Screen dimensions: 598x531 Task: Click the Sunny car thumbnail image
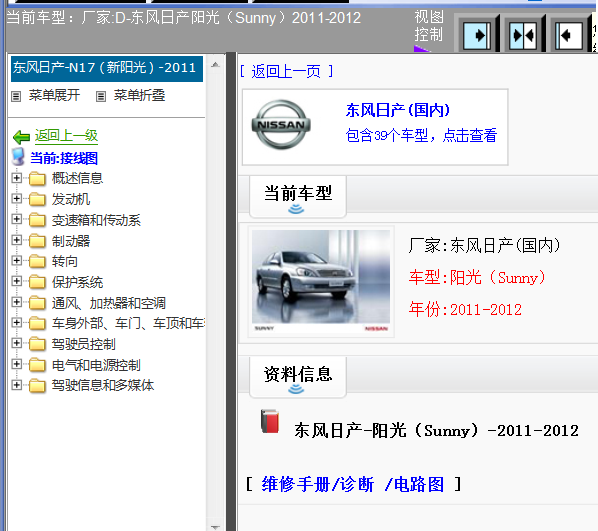coord(321,281)
